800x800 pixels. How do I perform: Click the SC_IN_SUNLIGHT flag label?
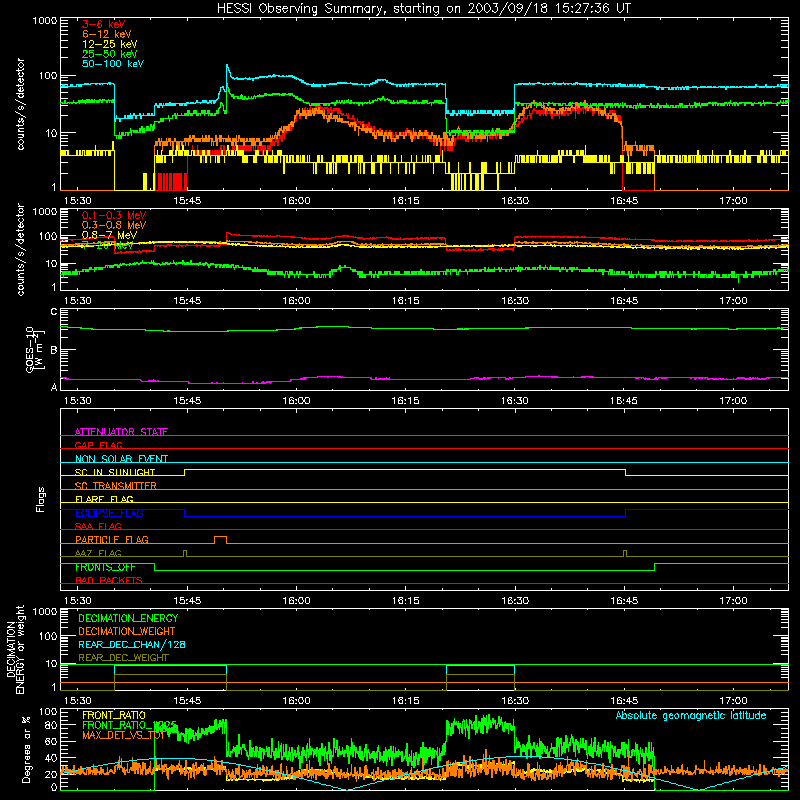pos(115,472)
